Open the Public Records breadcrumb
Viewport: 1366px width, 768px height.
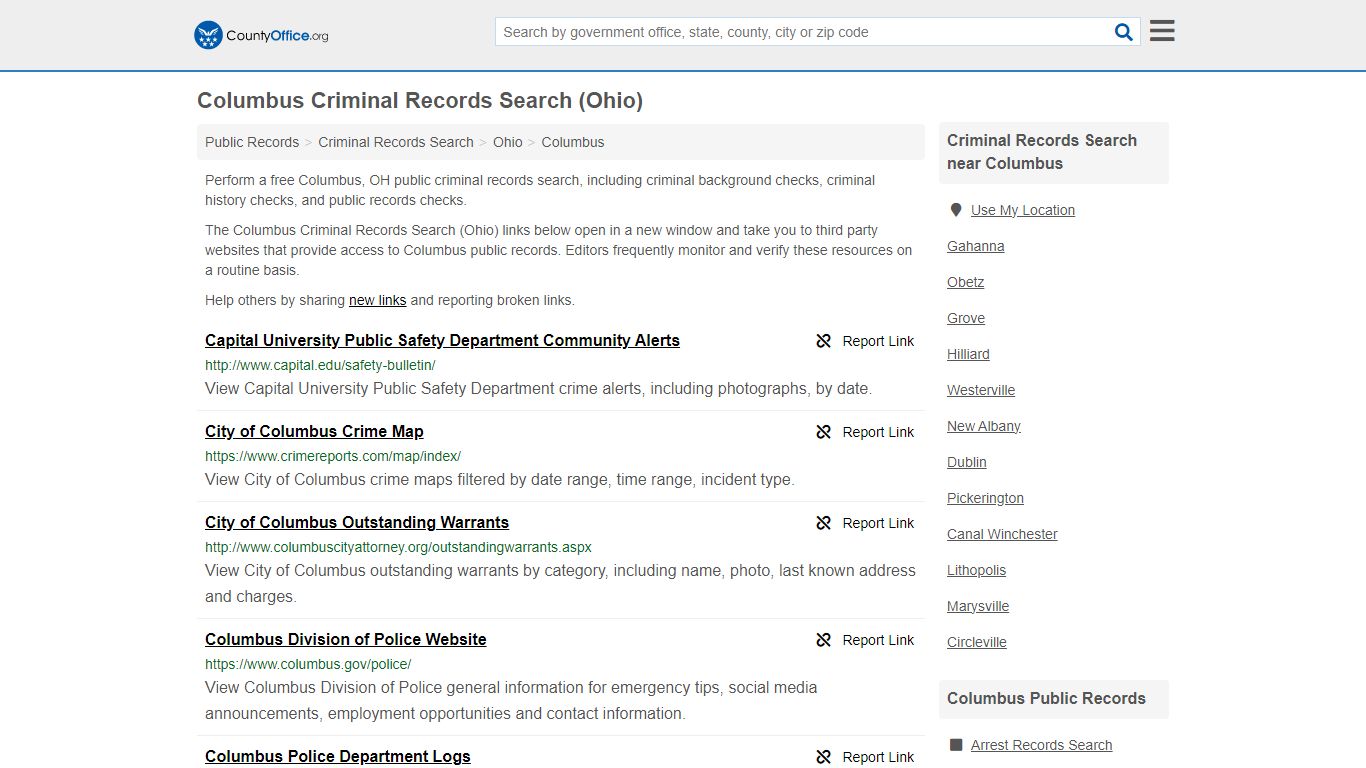(252, 142)
